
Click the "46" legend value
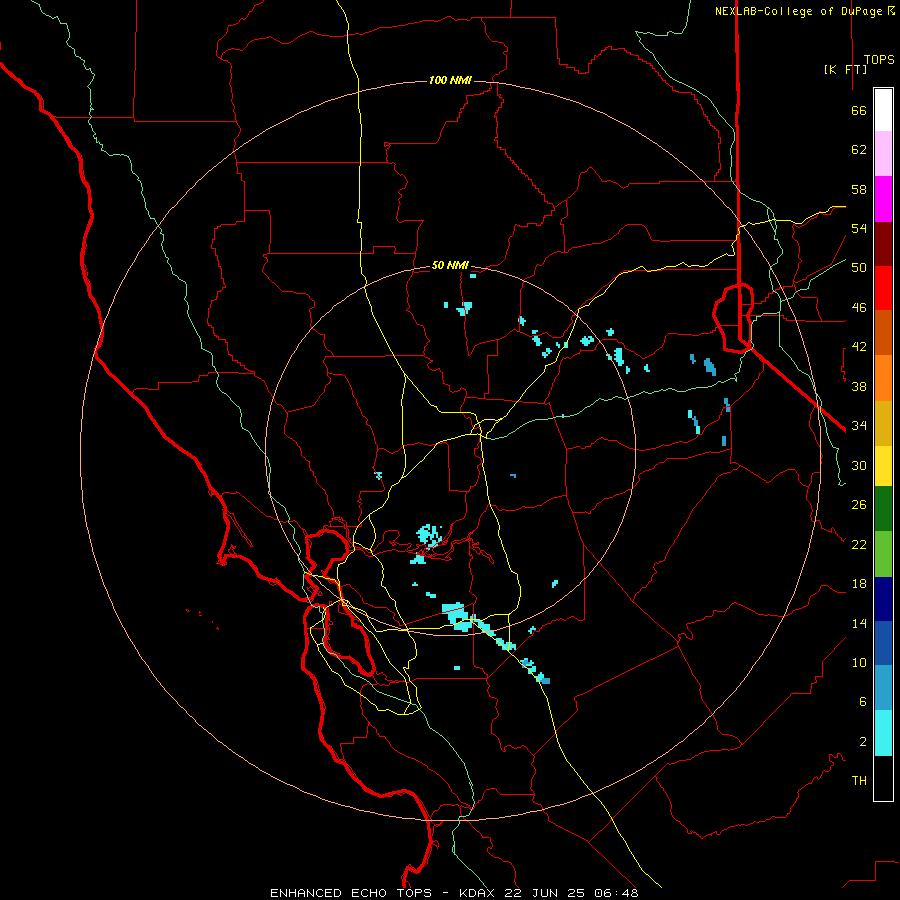pyautogui.click(x=859, y=308)
